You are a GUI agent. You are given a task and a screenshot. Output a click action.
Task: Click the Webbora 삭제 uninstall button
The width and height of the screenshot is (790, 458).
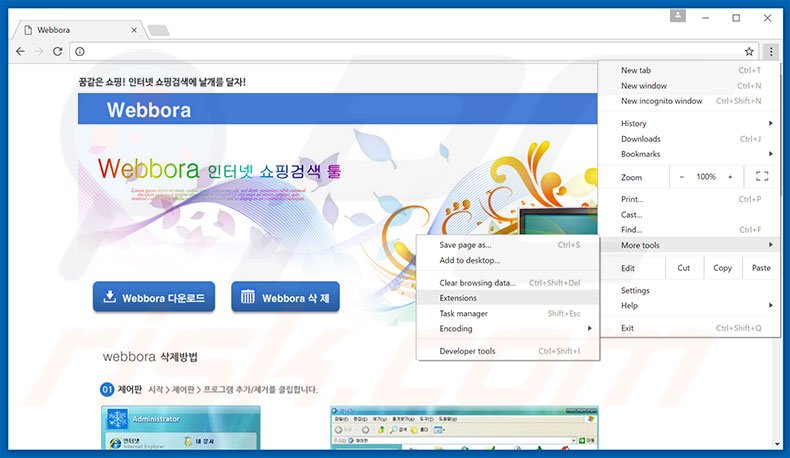285,297
